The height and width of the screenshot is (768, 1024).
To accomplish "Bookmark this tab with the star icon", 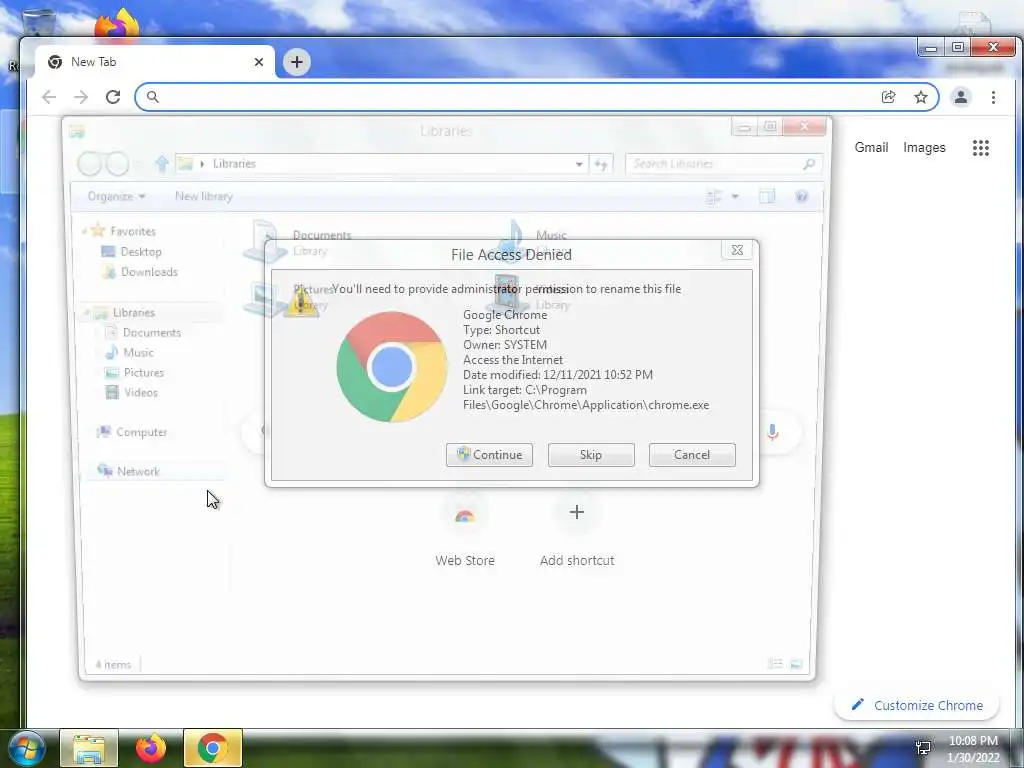I will point(921,97).
